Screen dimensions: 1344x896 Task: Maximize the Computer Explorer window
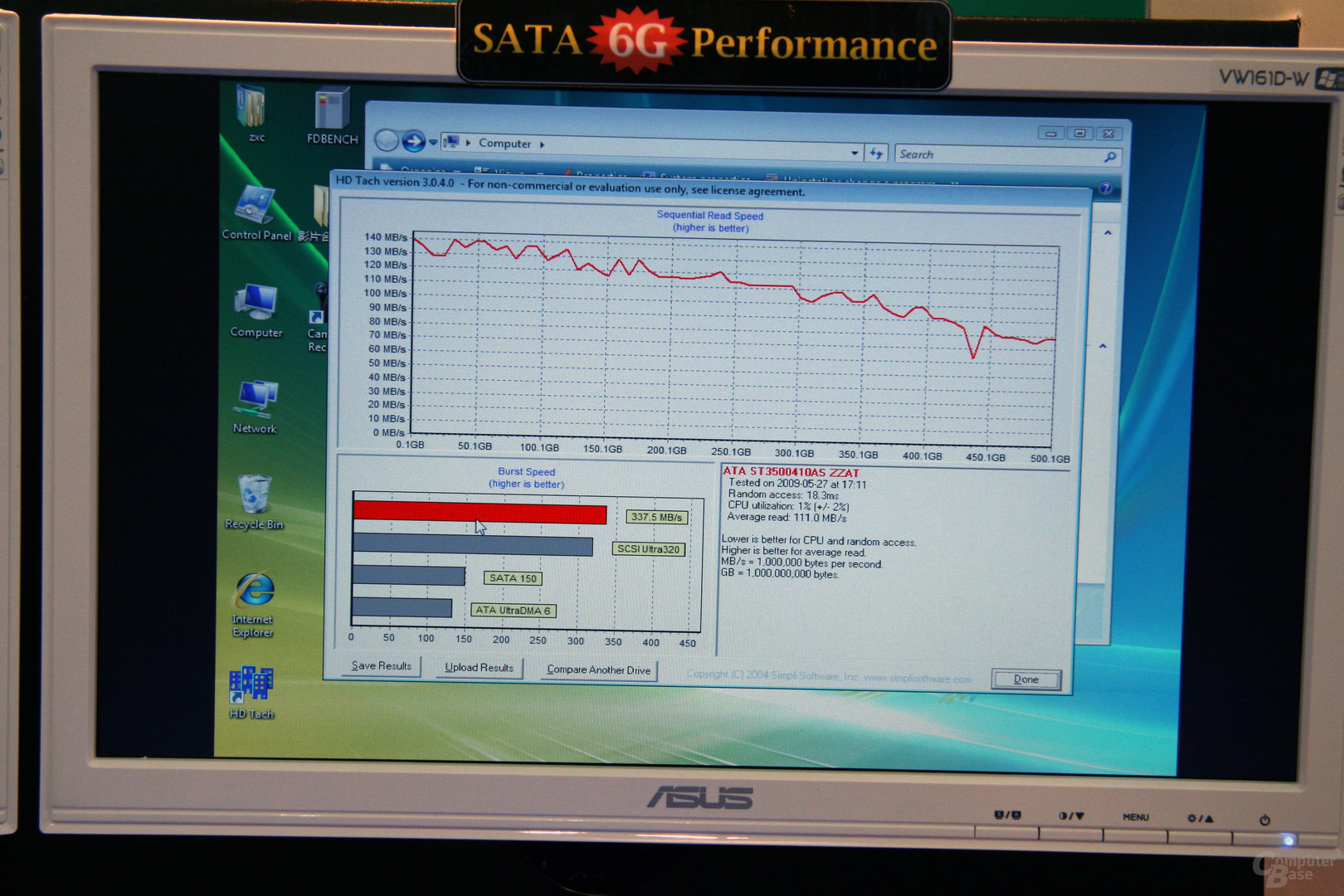pos(1079,134)
